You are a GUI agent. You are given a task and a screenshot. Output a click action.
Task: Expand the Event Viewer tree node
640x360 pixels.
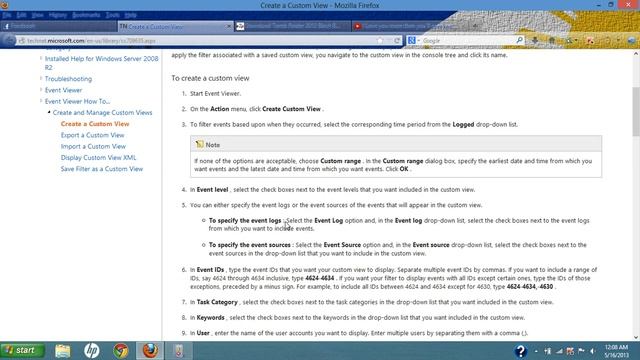[41, 90]
